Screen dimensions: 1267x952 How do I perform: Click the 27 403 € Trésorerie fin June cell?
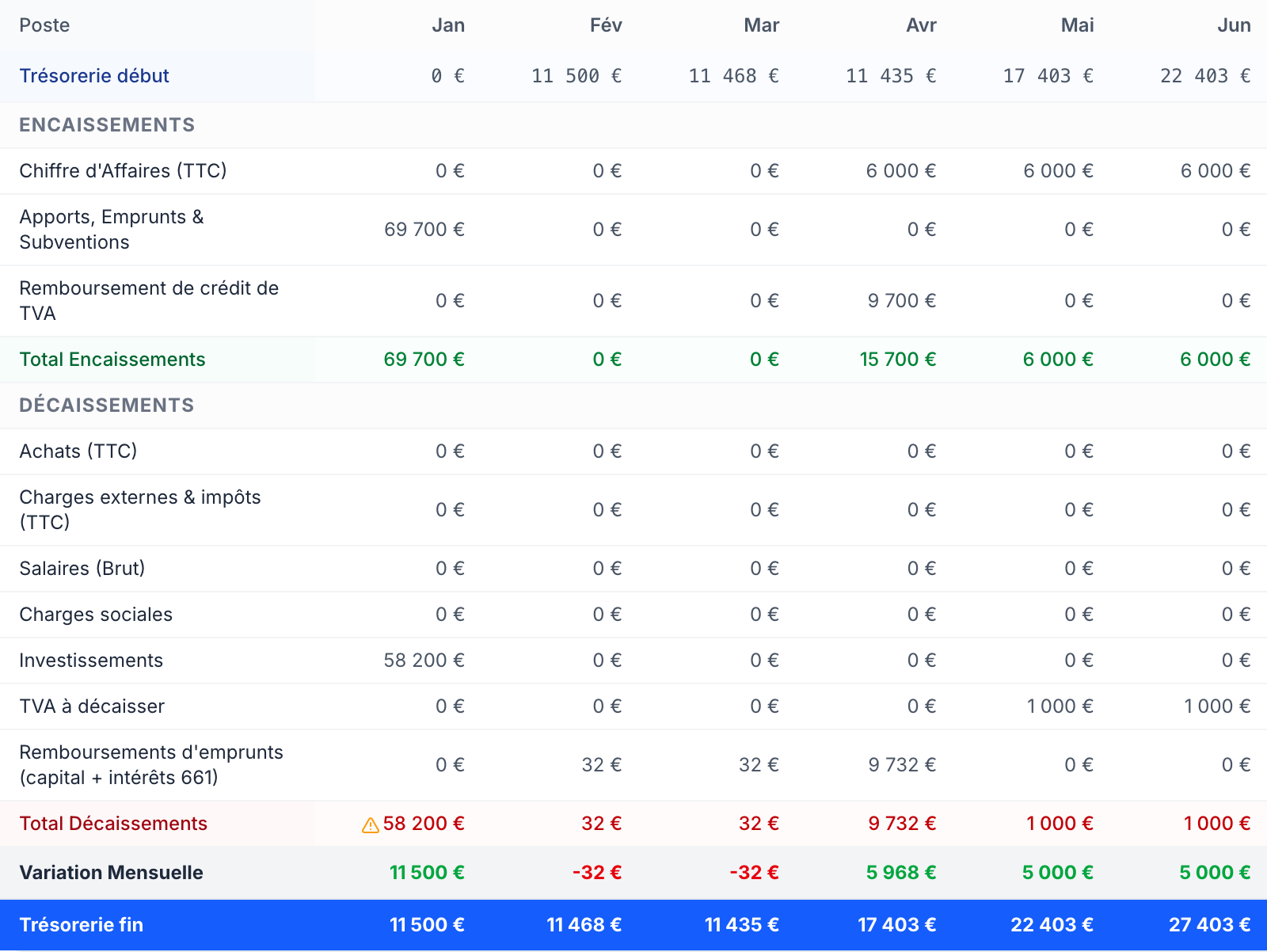tap(1210, 925)
